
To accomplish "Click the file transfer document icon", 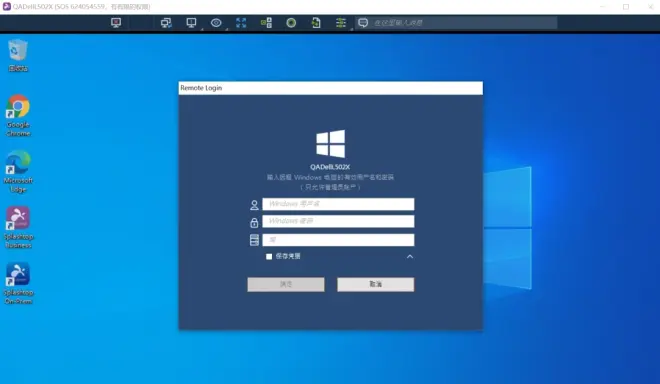I will coord(316,23).
